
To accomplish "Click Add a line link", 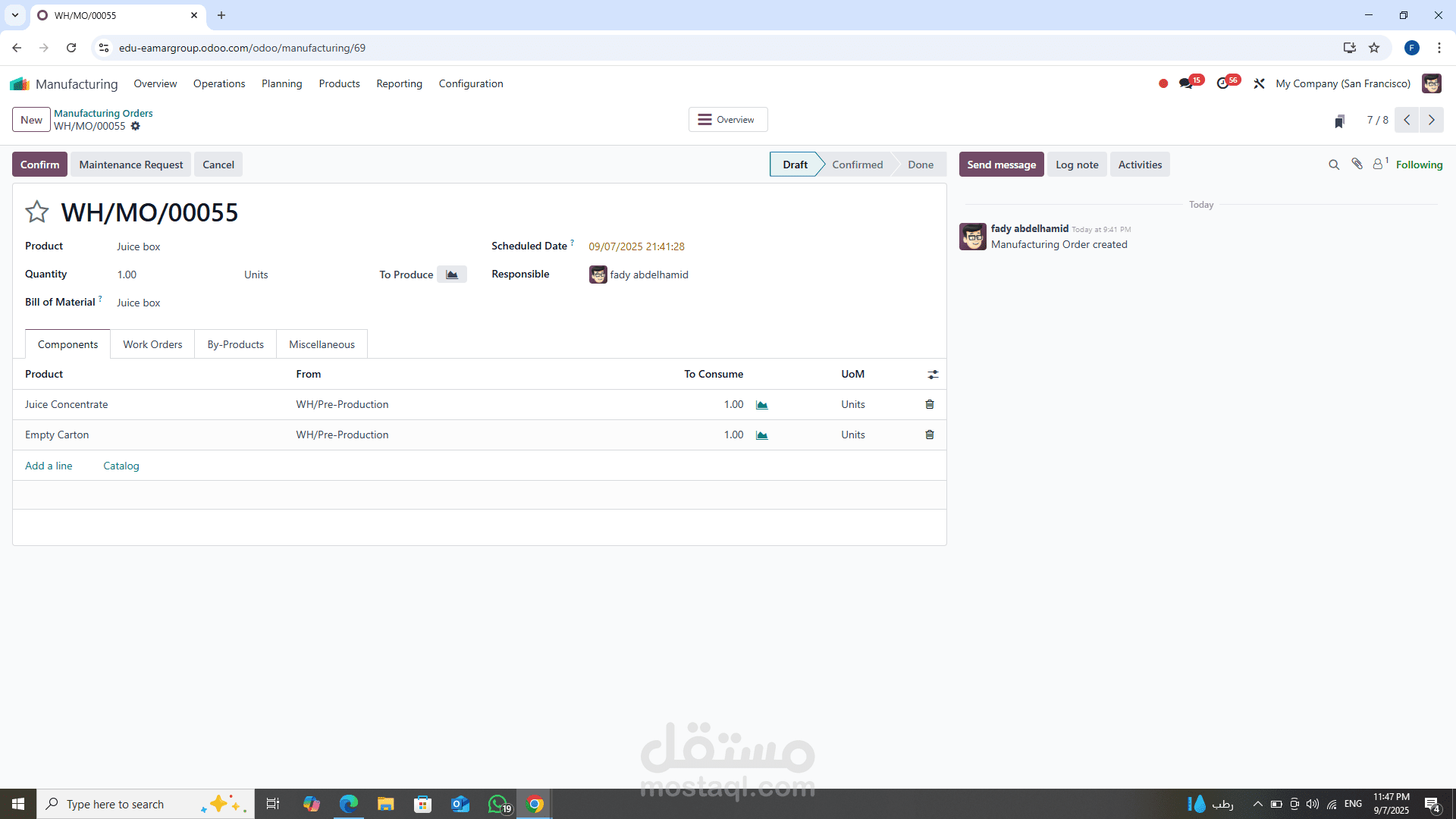I will [49, 466].
